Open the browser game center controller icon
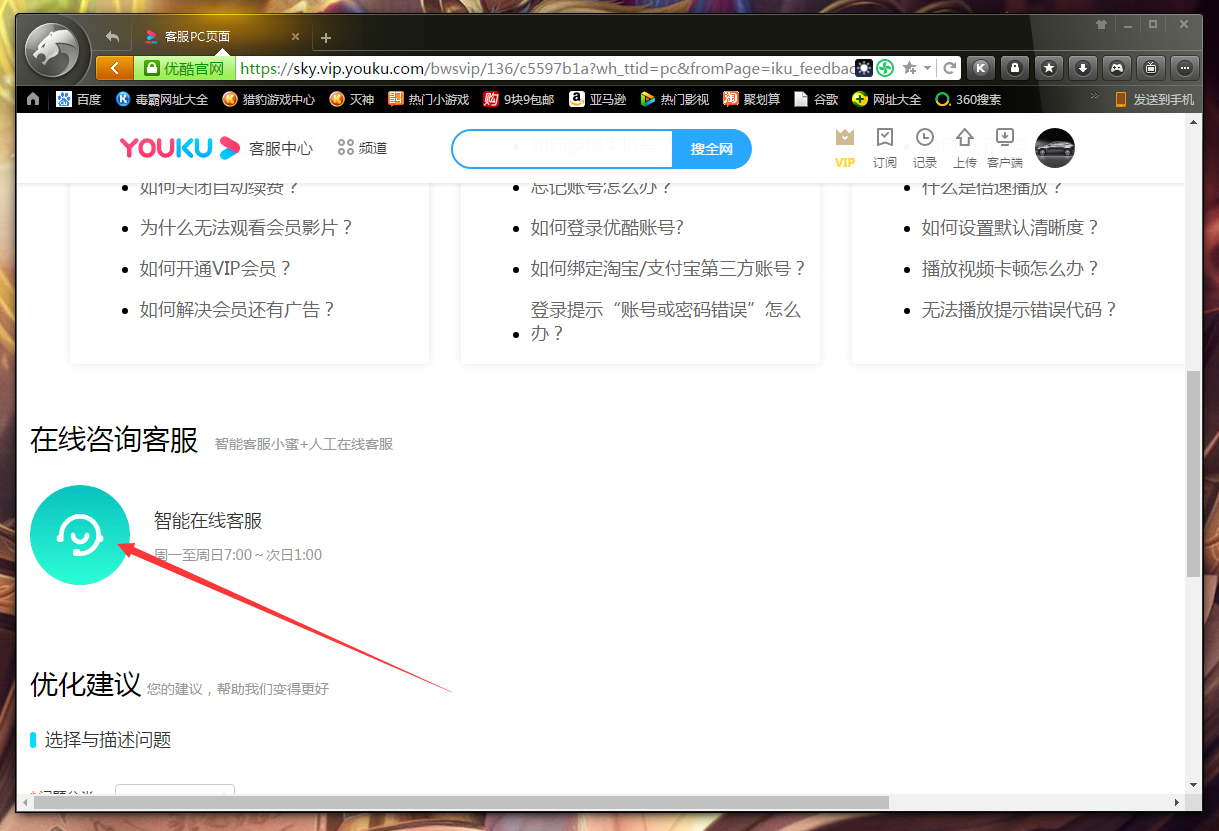 [1118, 67]
